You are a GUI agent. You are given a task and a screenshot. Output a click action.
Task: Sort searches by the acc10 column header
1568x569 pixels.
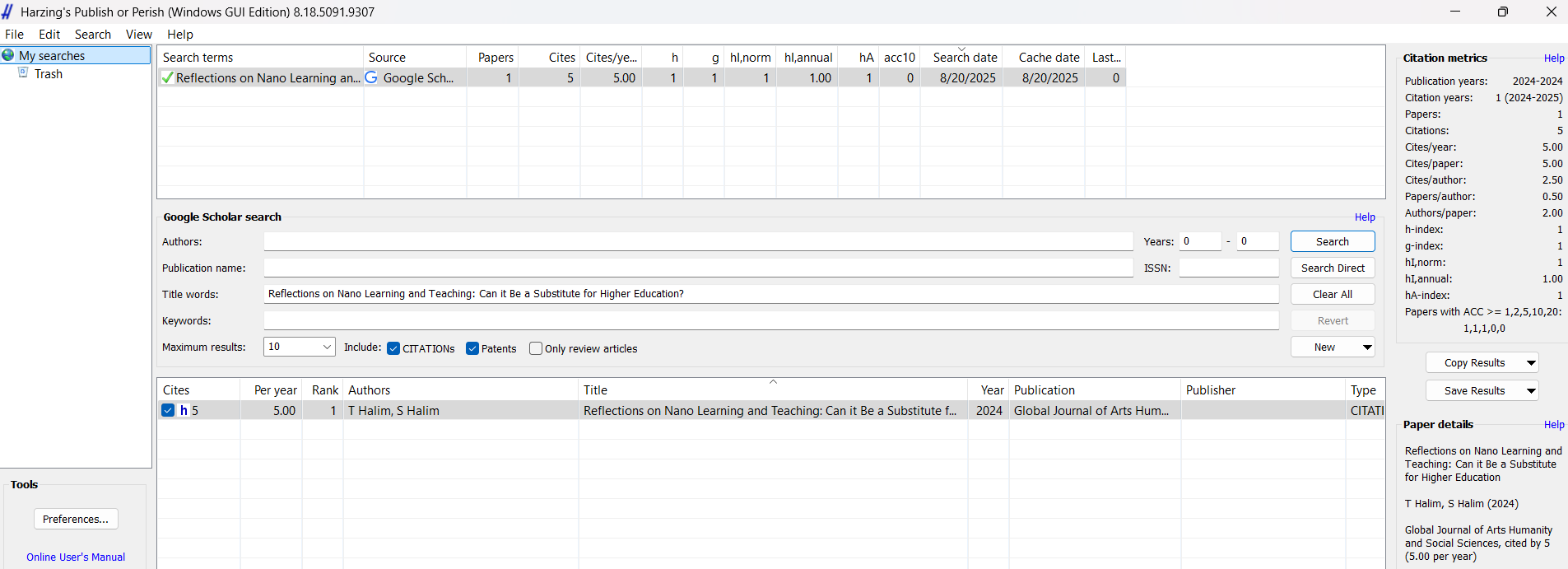pos(900,58)
